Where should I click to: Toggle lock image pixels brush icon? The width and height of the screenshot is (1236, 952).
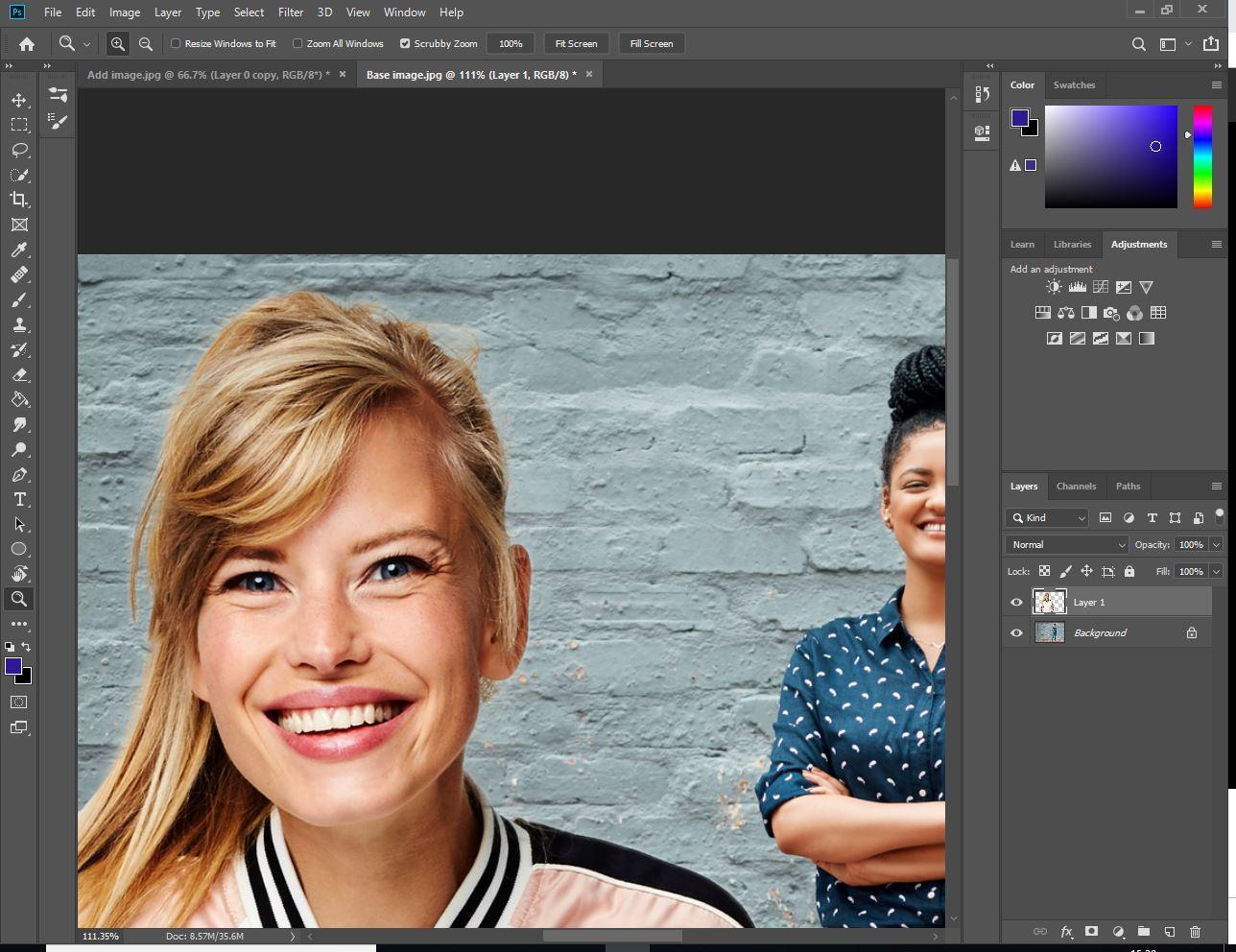(x=1065, y=571)
